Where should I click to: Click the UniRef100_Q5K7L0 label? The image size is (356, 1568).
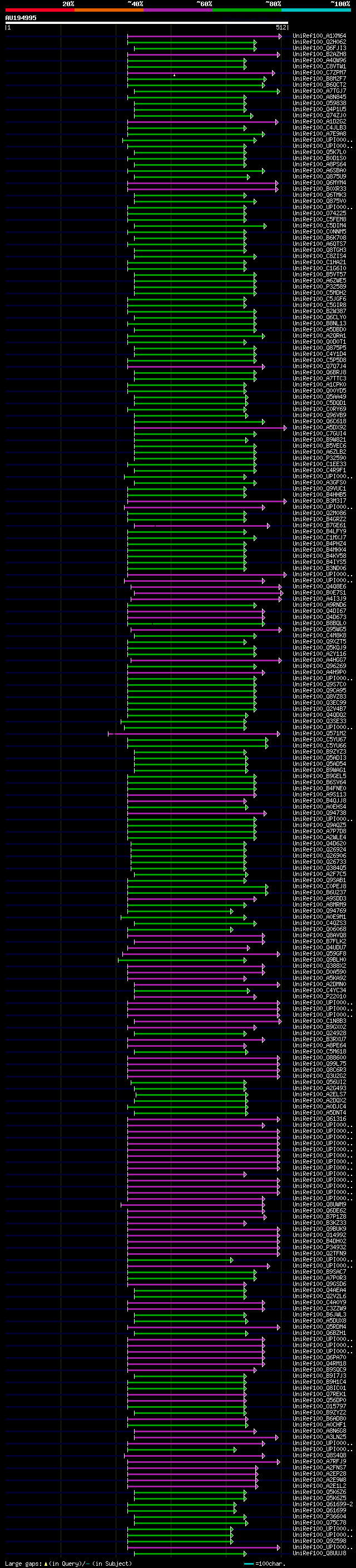coord(319,152)
